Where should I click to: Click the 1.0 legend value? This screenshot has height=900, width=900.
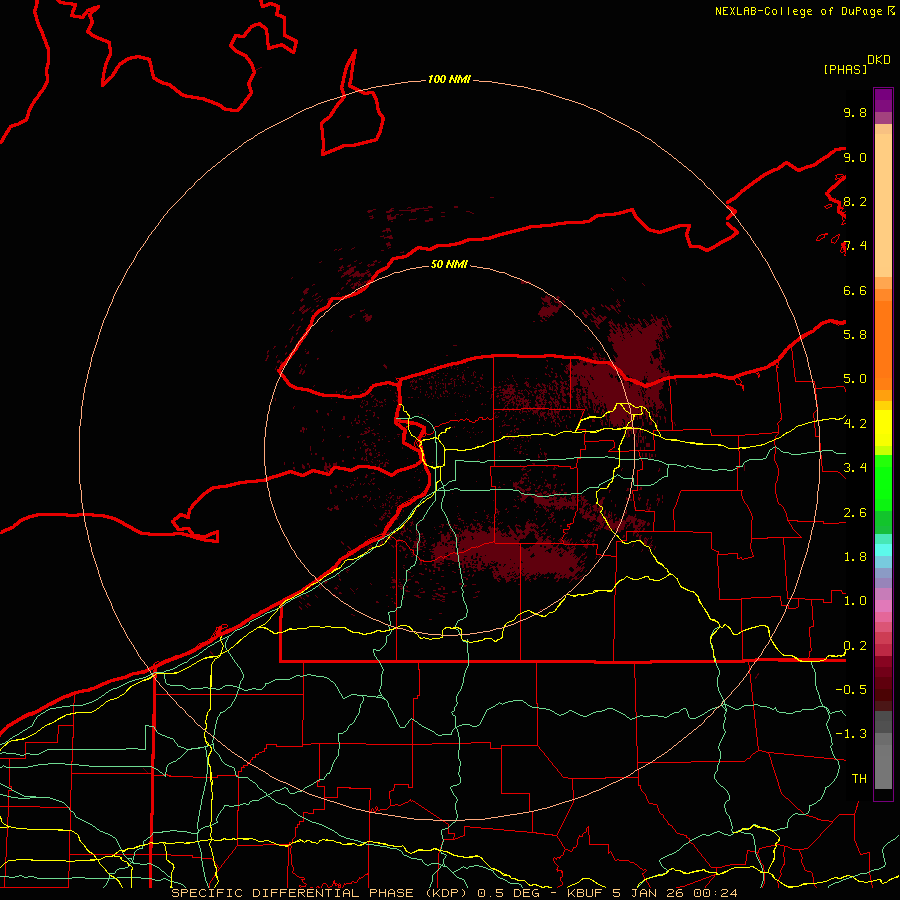[x=855, y=600]
